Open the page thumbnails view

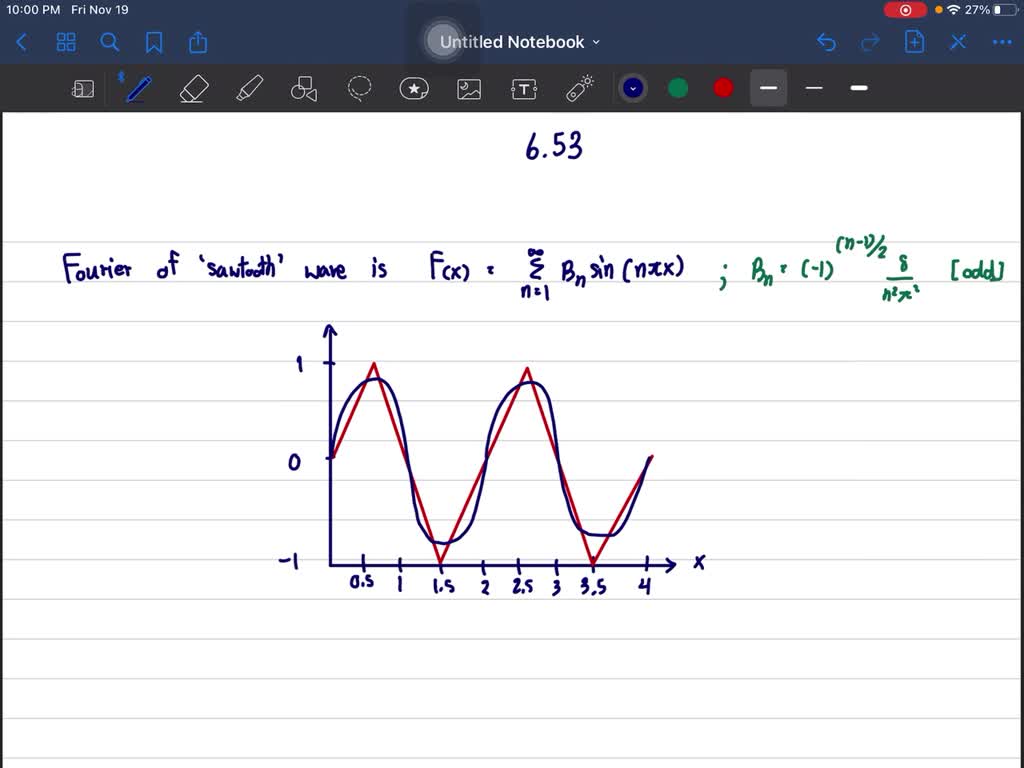[66, 42]
